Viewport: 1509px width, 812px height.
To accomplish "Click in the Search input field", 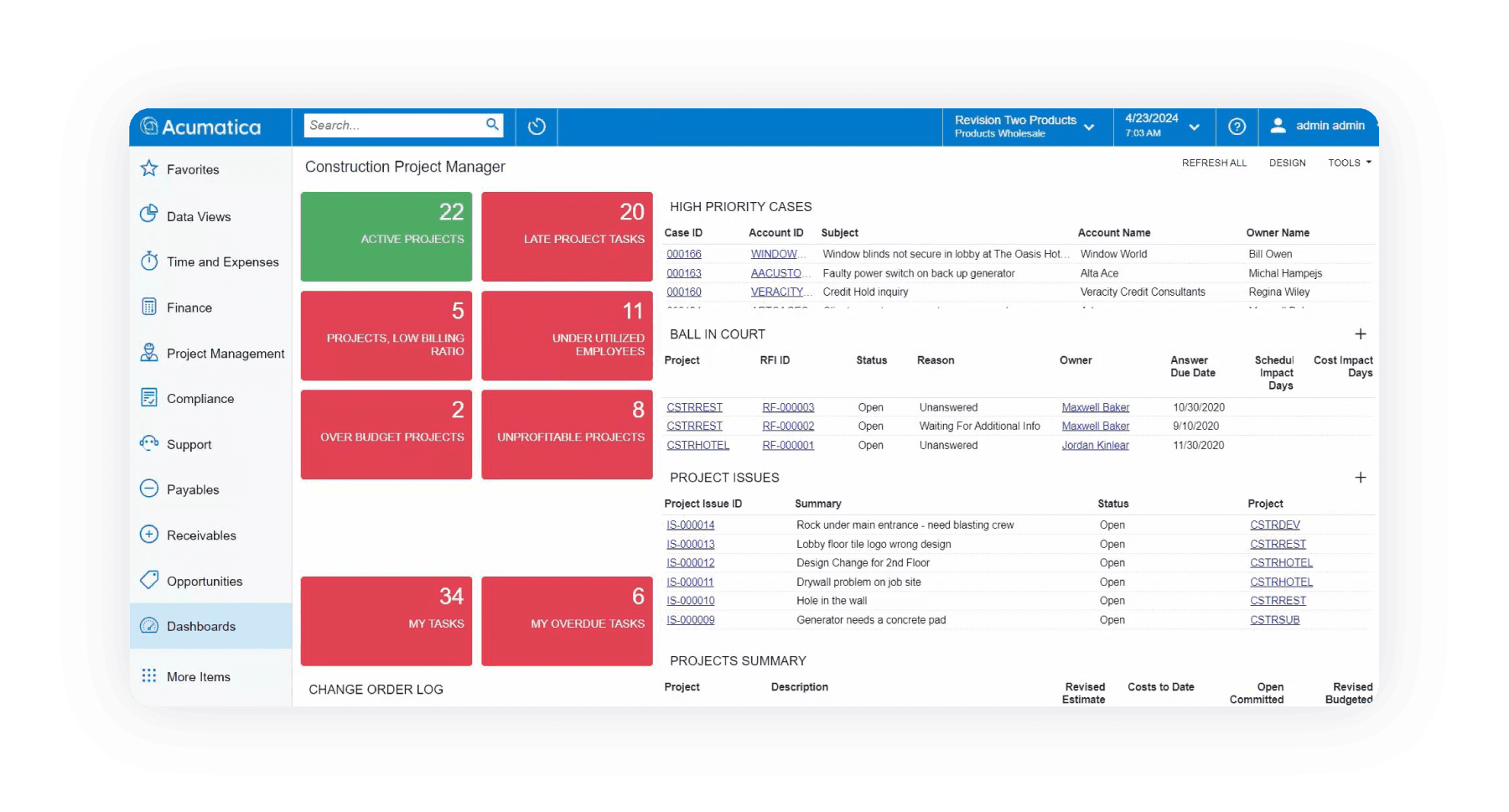I will point(394,125).
